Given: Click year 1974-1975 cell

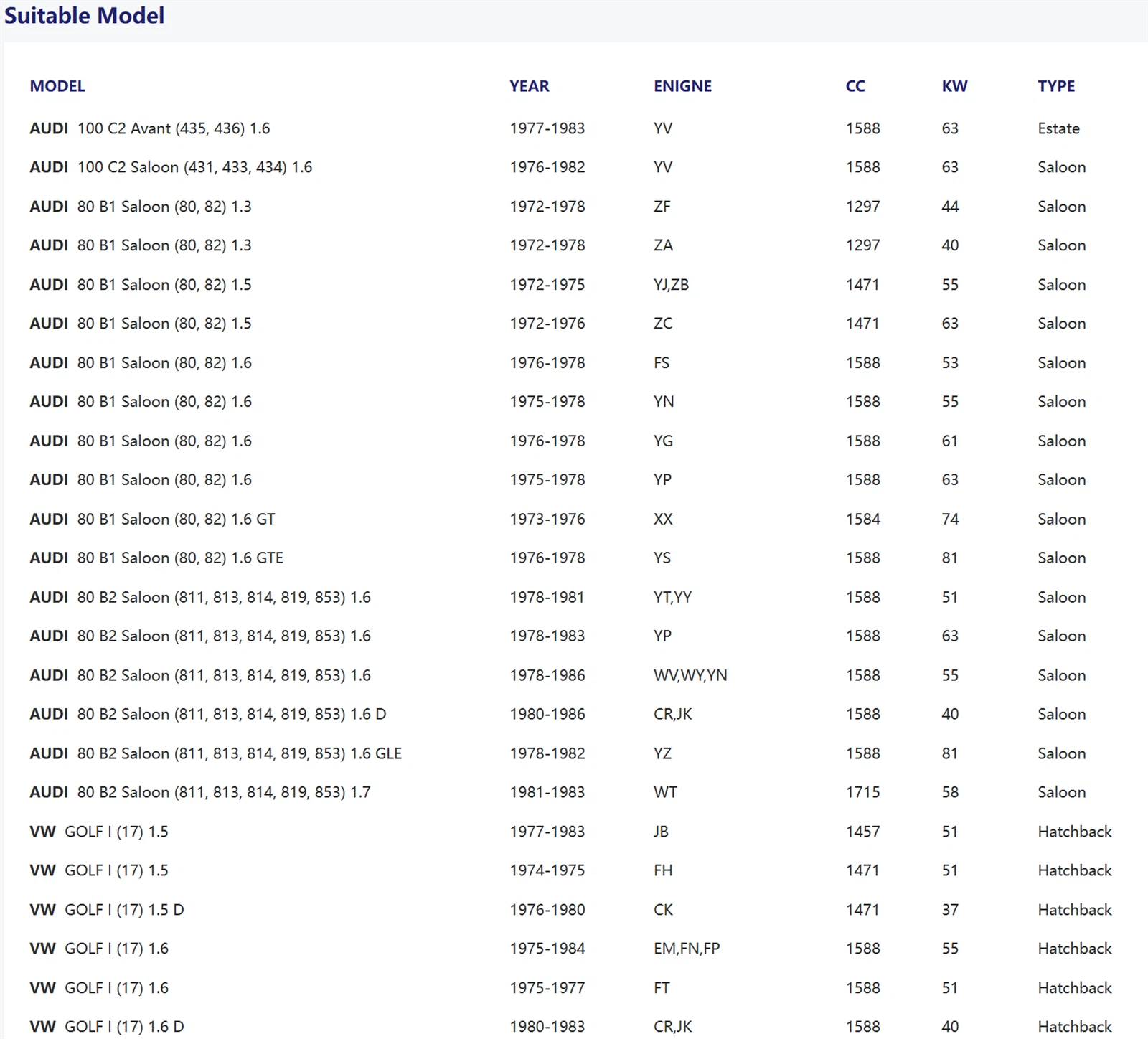Looking at the screenshot, I should 547,870.
